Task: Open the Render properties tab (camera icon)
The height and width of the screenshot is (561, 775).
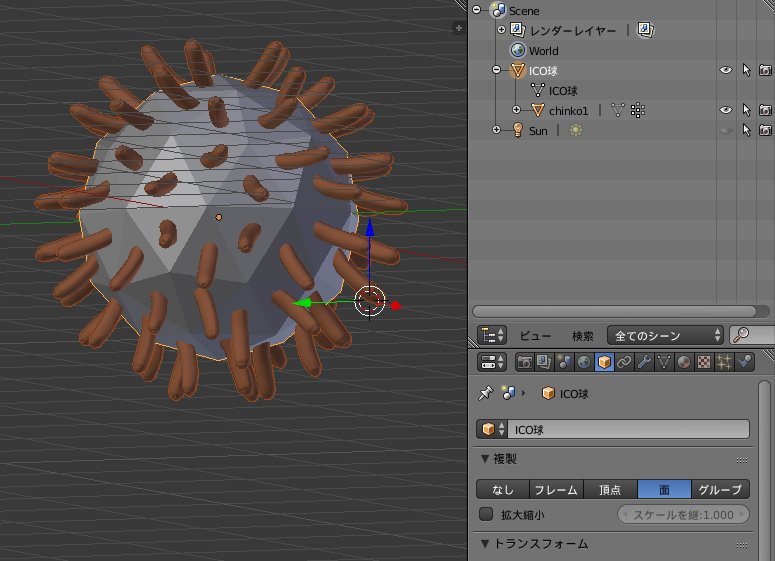Action: tap(524, 362)
